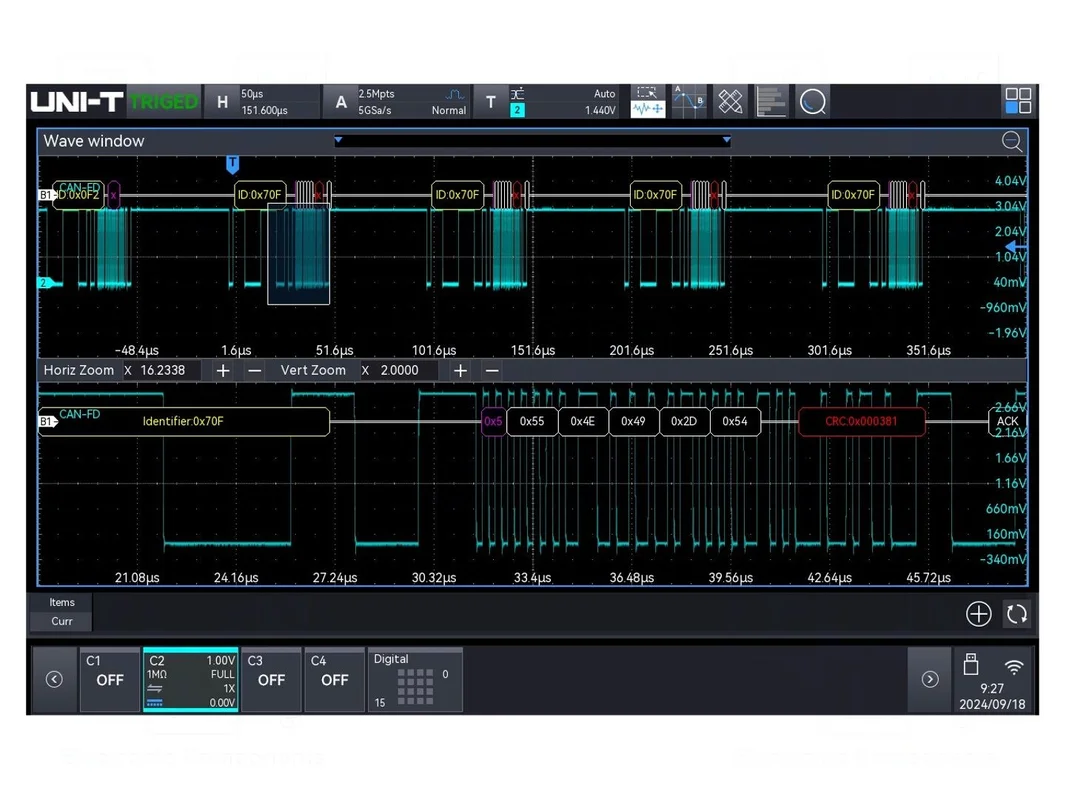1066x800 pixels.
Task: Select the 0x4E data byte block
Action: point(583,421)
